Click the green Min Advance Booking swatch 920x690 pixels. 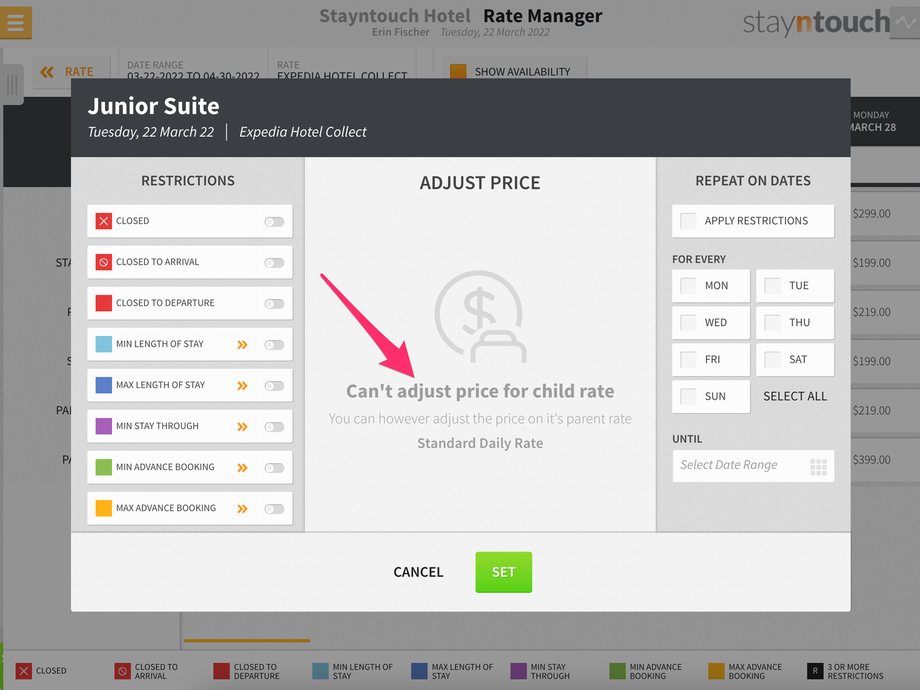[x=104, y=468]
